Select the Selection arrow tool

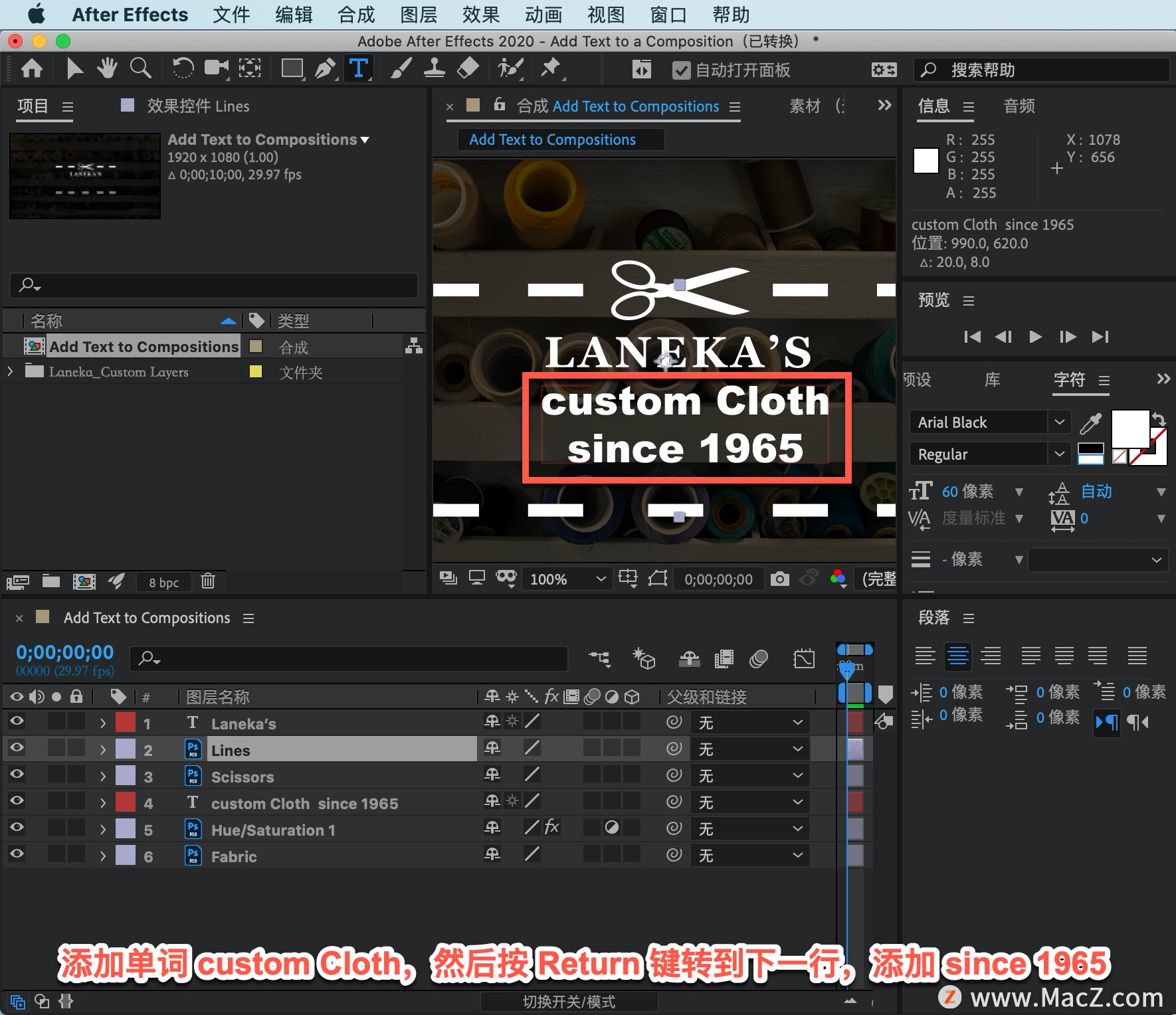click(x=74, y=68)
